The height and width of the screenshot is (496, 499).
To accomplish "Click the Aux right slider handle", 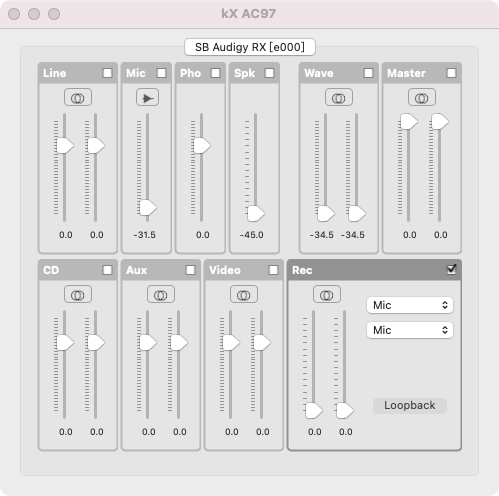I will [x=179, y=343].
